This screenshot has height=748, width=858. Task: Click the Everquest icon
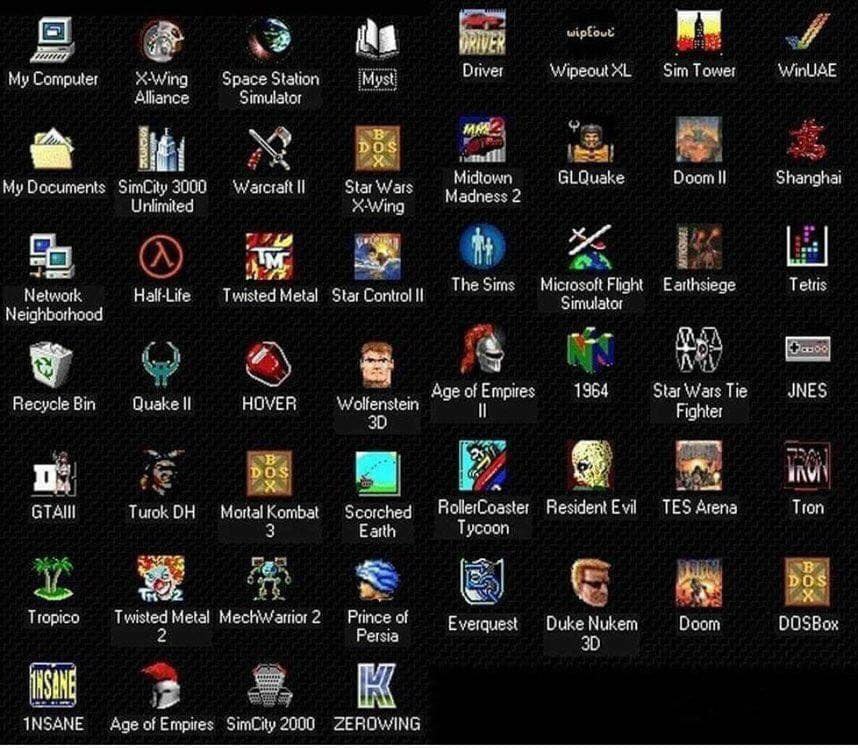click(480, 582)
